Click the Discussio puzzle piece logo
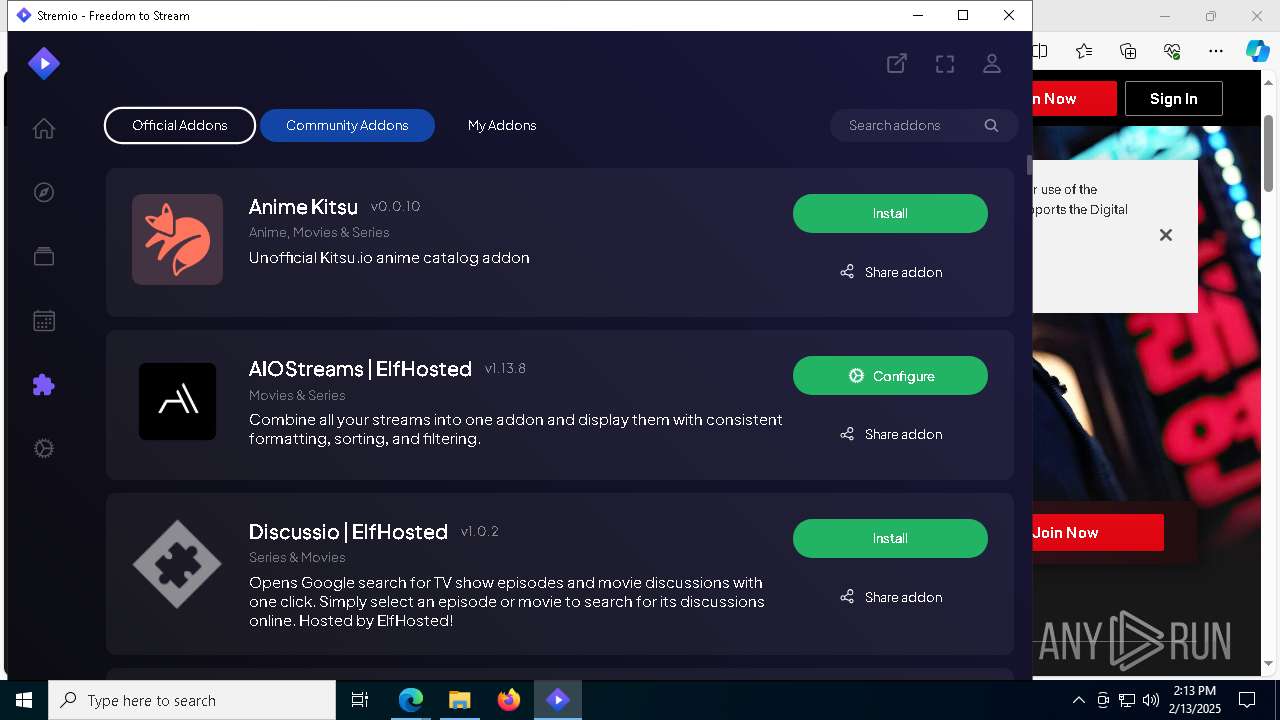The width and height of the screenshot is (1280, 720). tap(177, 564)
